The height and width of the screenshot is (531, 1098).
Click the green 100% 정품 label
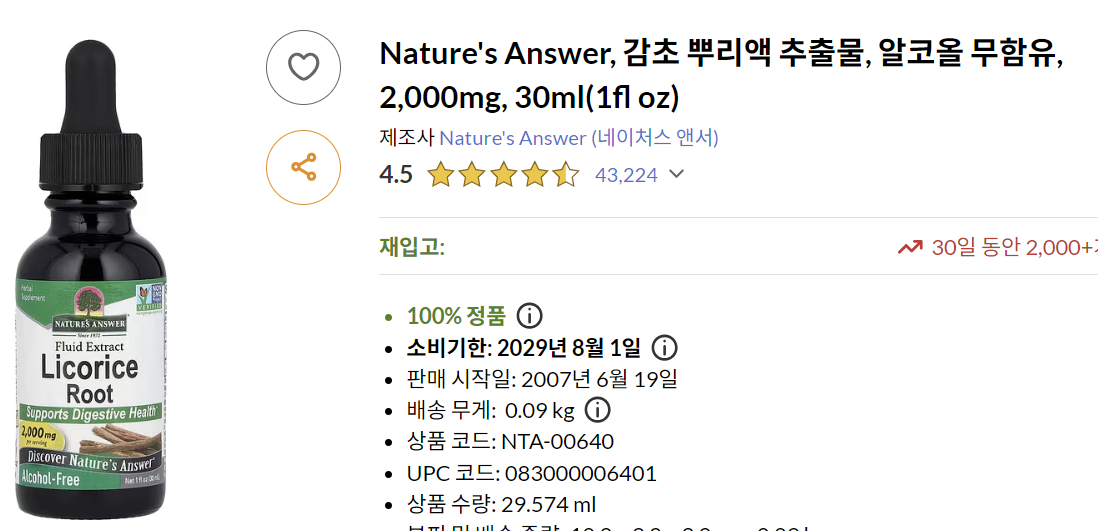click(x=456, y=316)
